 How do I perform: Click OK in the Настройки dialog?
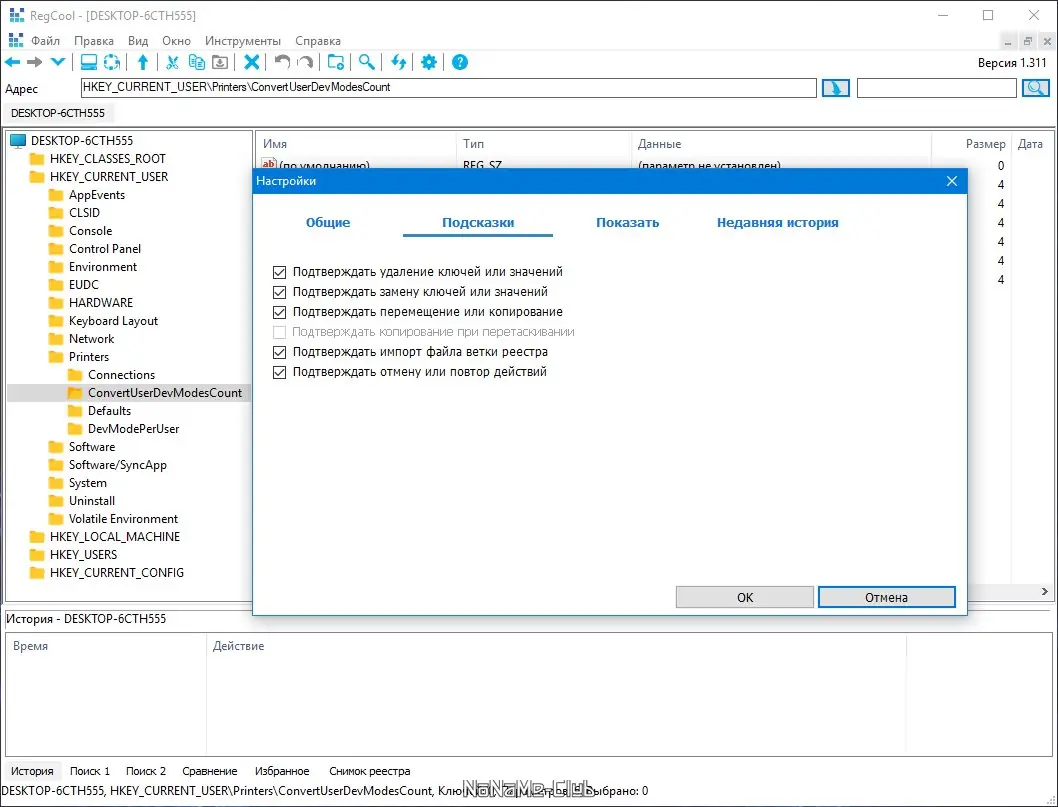click(745, 597)
